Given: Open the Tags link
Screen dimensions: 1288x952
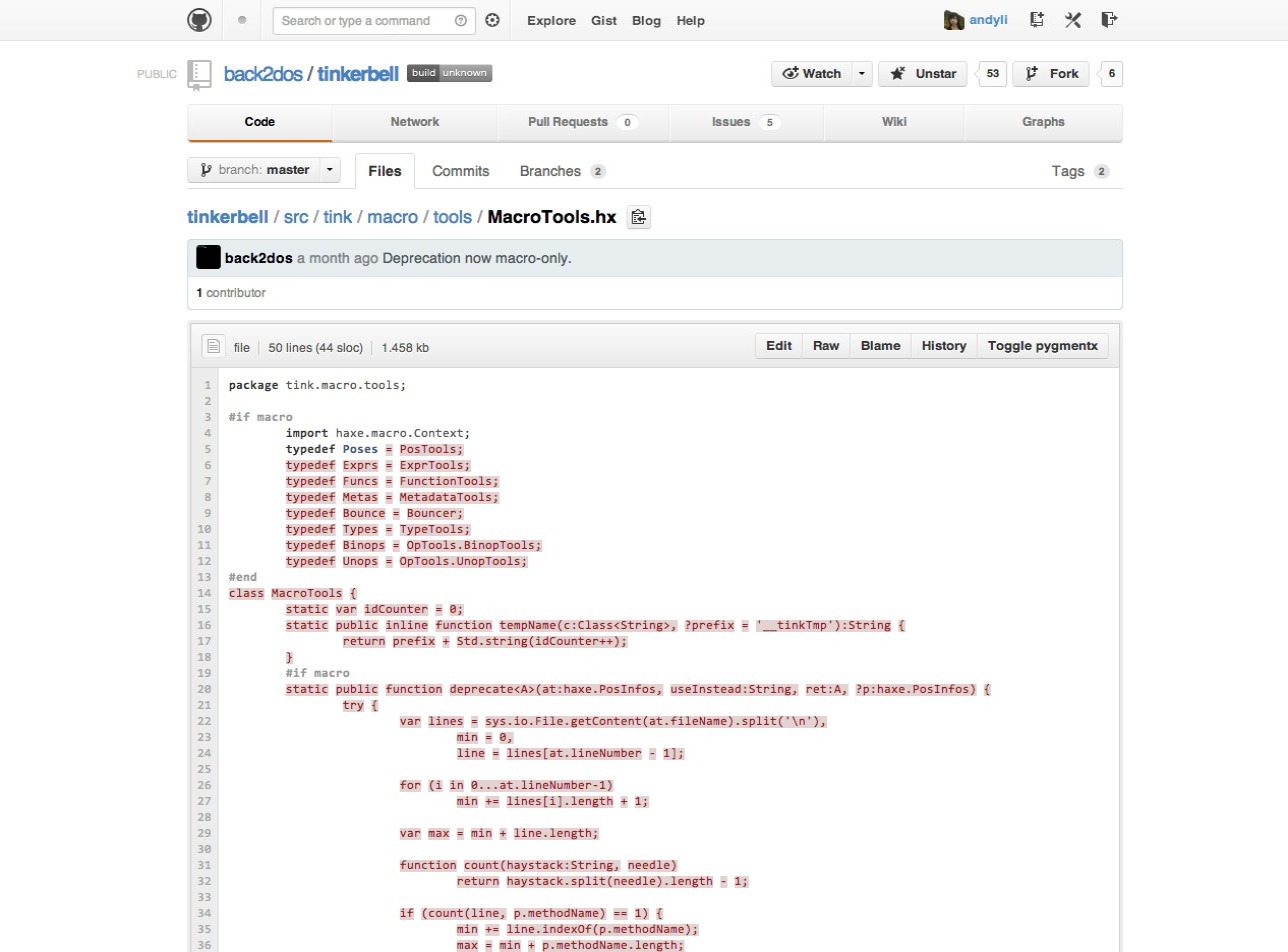Looking at the screenshot, I should [1080, 171].
